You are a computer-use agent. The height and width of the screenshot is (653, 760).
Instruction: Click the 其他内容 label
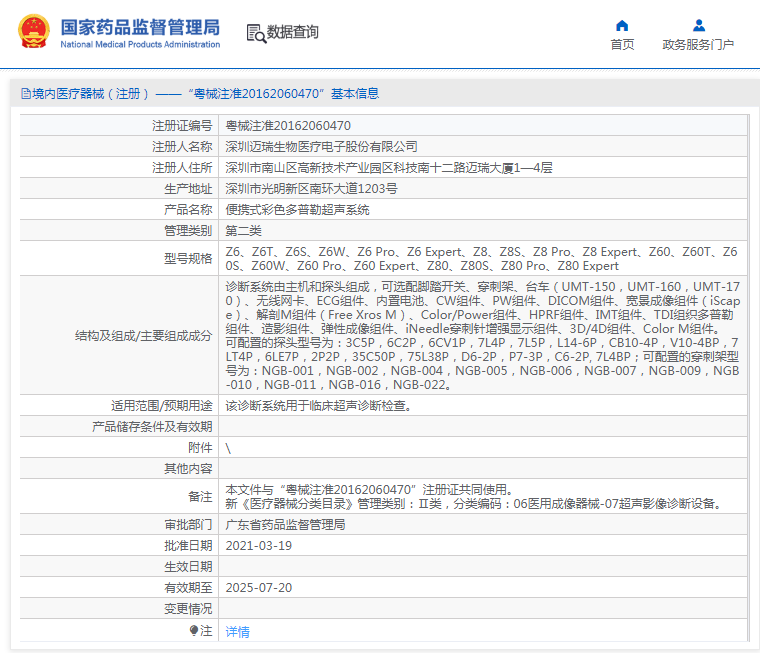coord(188,468)
